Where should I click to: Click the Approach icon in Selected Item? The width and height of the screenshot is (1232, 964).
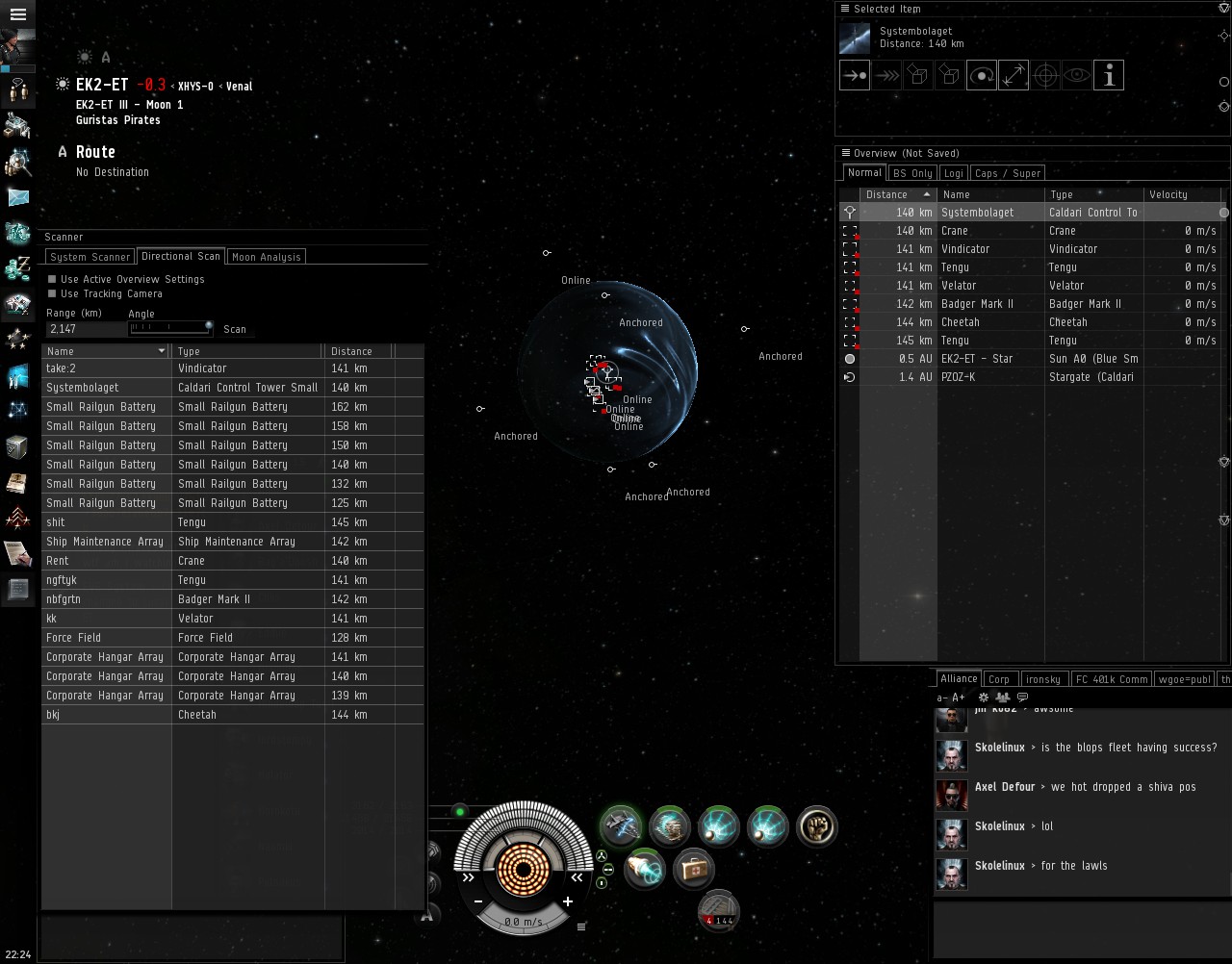coord(855,75)
